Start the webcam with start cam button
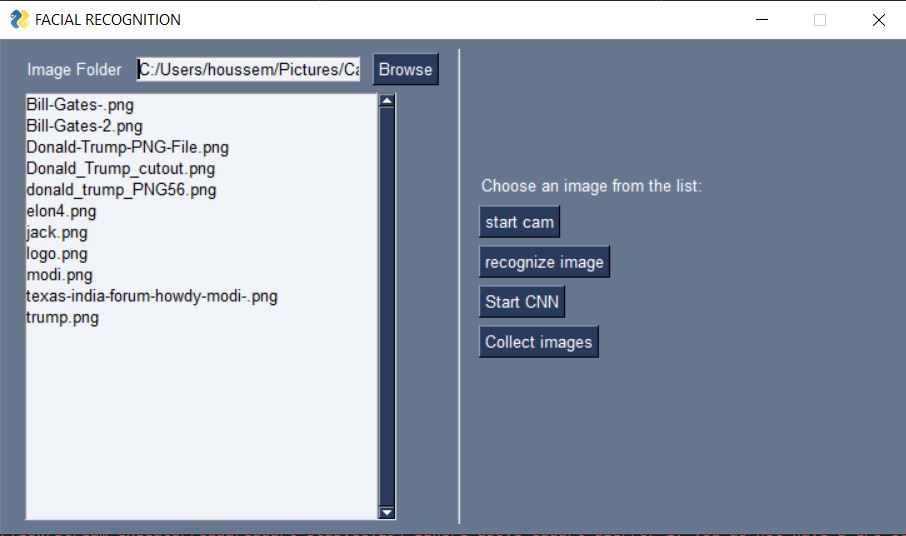Image resolution: width=906 pixels, height=536 pixels. coord(519,222)
